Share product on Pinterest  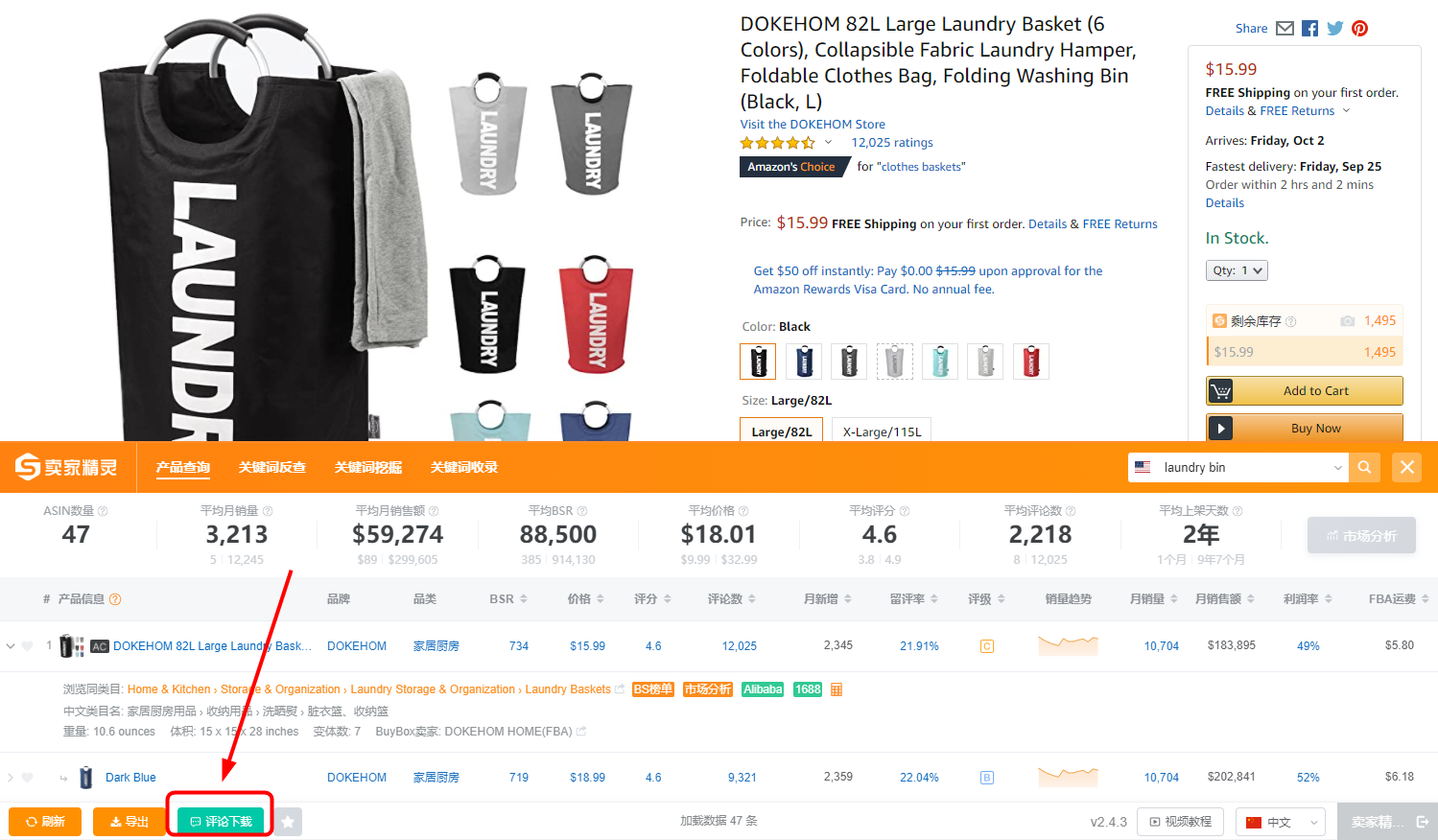point(1360,29)
